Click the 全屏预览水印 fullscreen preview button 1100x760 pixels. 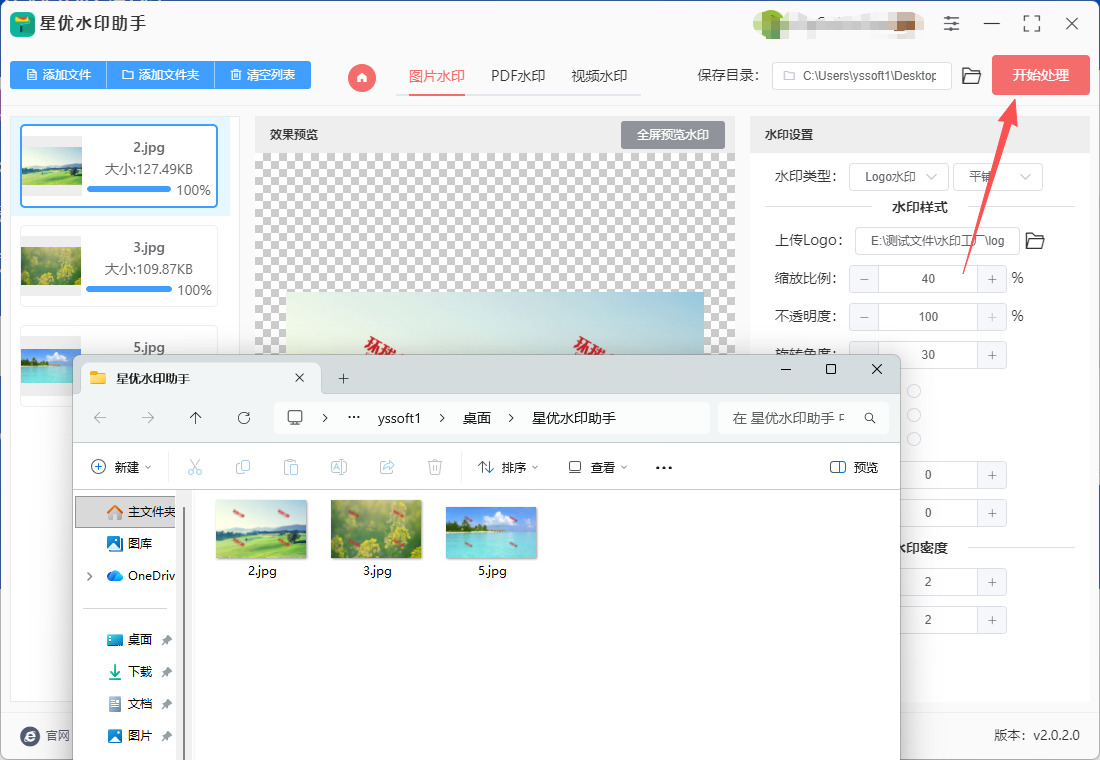pyautogui.click(x=672, y=135)
